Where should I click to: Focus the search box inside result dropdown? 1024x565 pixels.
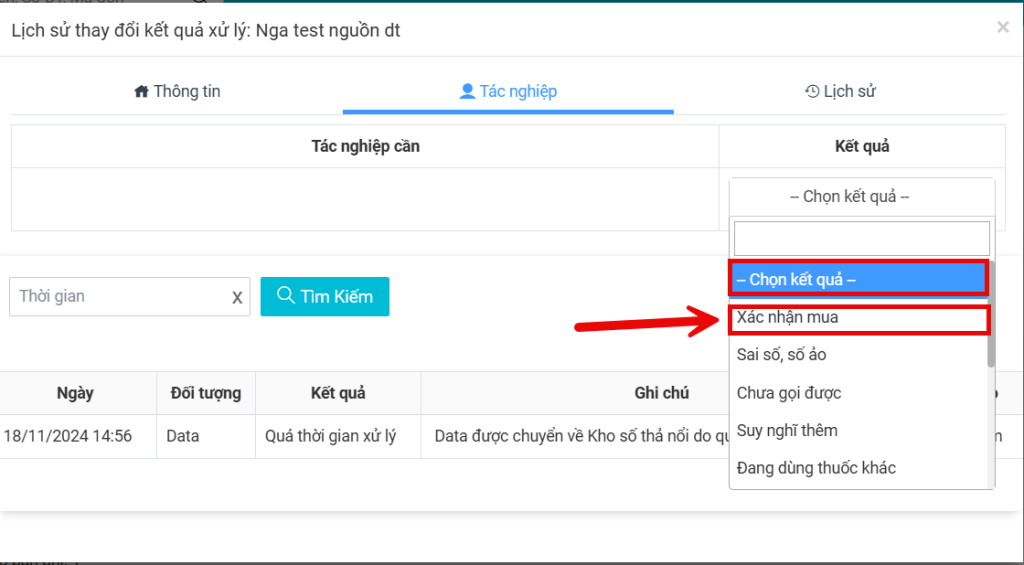(861, 239)
